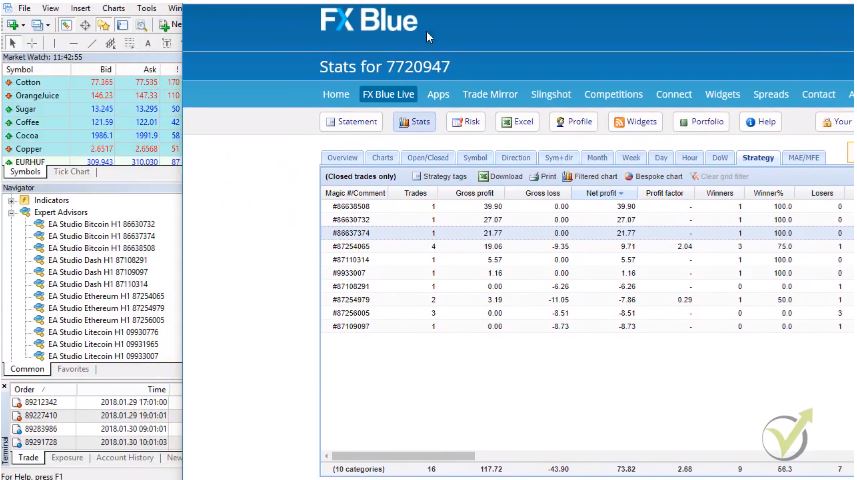Open the Profile button
The width and height of the screenshot is (857, 480).
[x=574, y=122]
